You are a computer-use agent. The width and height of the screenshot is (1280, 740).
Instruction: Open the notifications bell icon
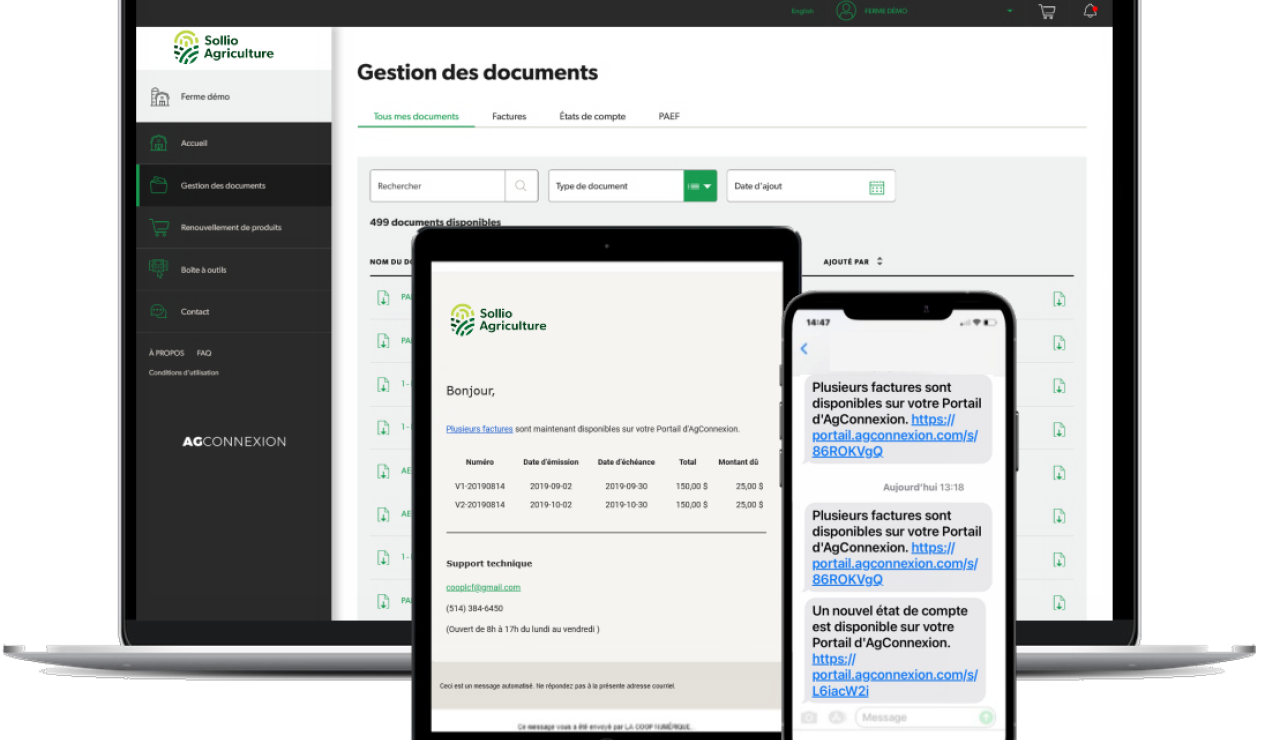click(1090, 11)
